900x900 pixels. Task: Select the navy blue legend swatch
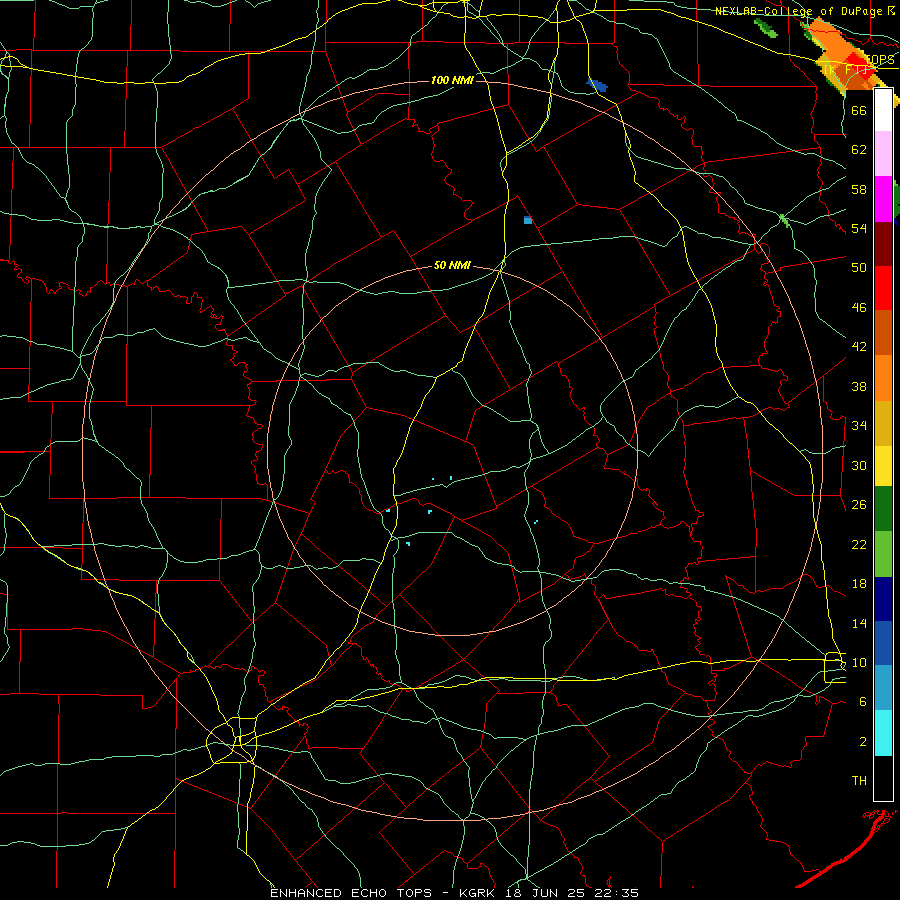pos(883,599)
